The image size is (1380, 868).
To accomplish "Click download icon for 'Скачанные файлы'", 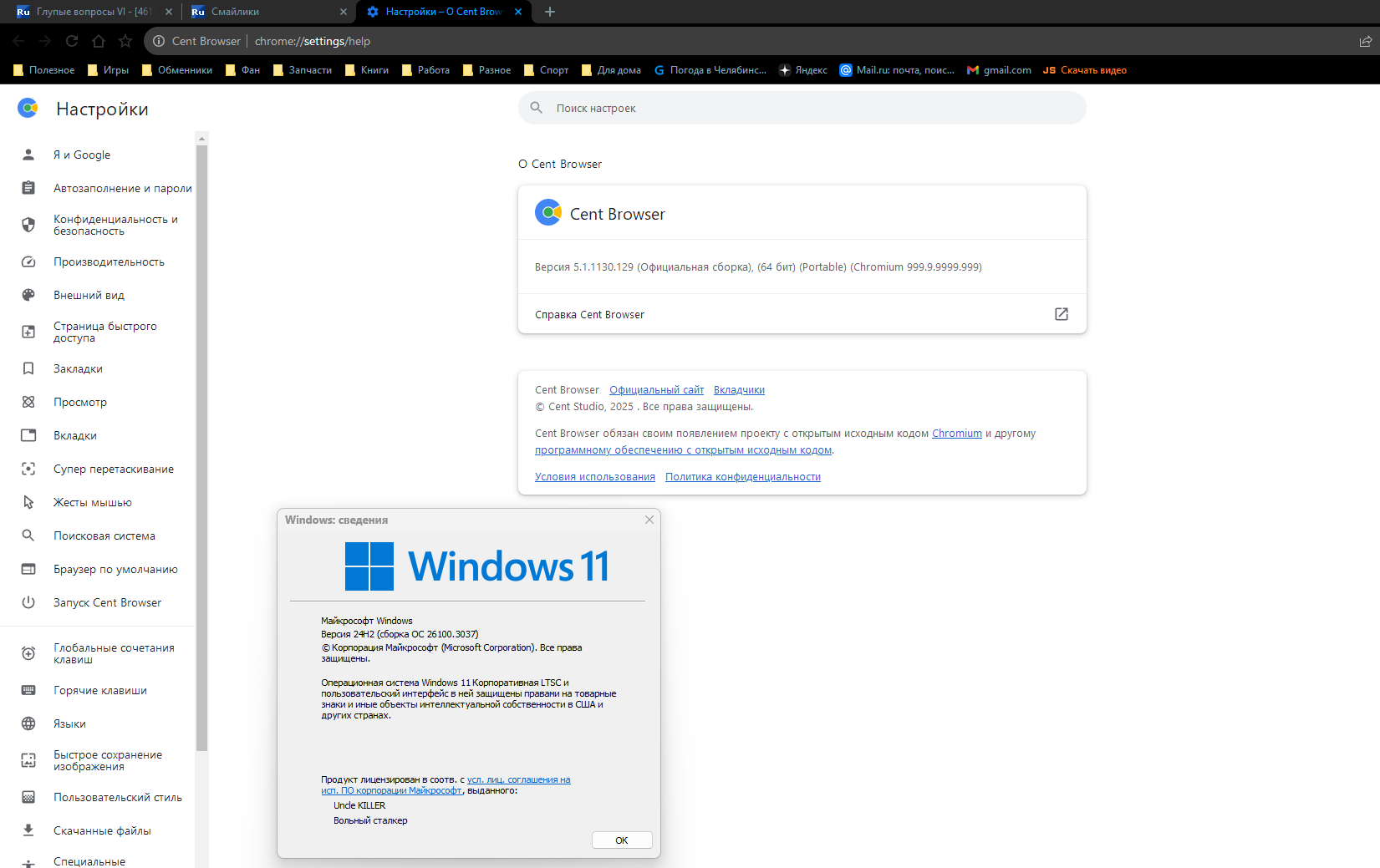I will (x=28, y=830).
